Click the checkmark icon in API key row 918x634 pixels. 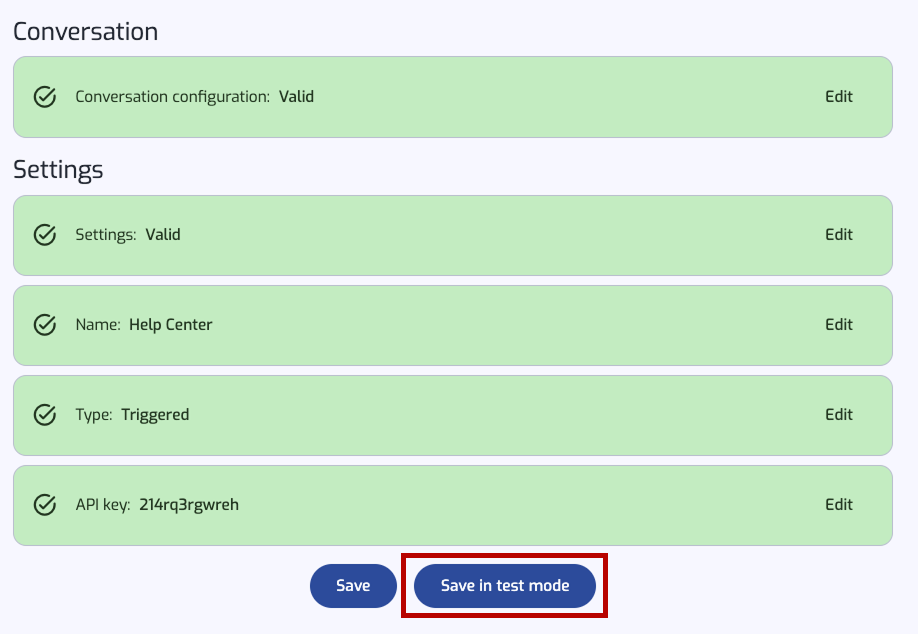click(x=44, y=505)
